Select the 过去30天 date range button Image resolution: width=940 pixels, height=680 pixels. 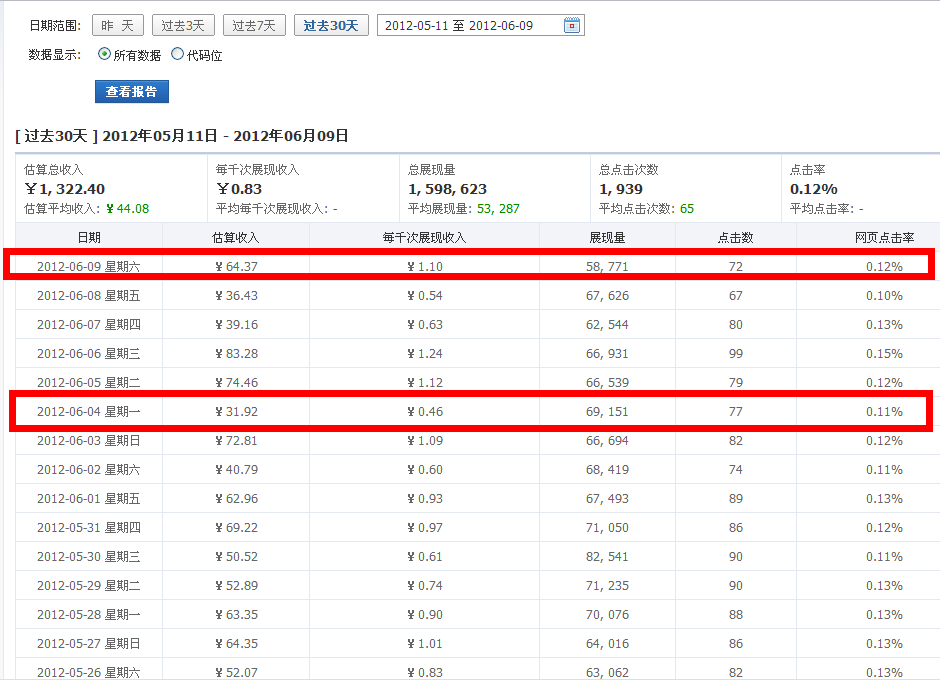tap(331, 25)
